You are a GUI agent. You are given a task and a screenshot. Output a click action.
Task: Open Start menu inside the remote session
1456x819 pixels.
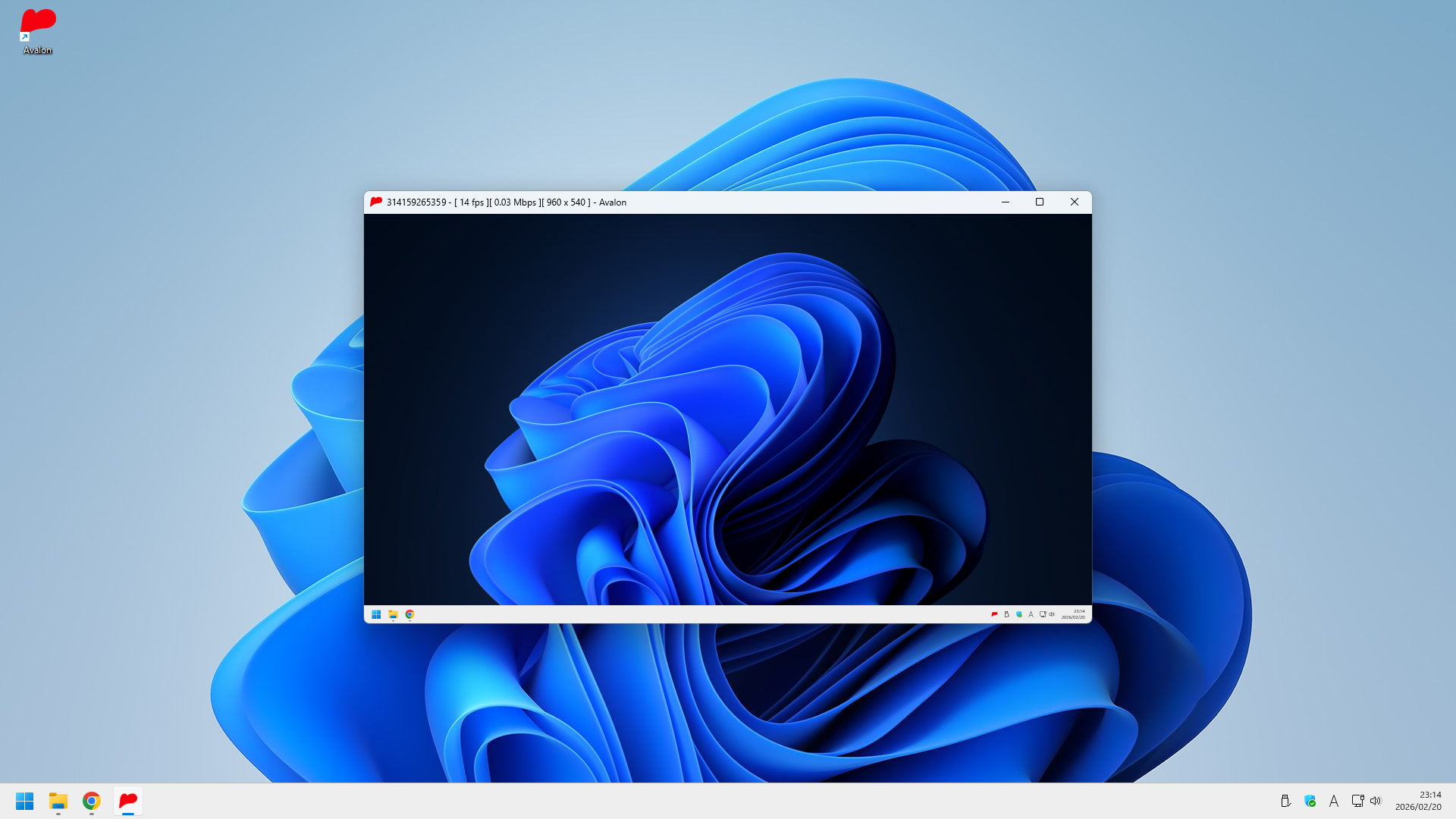click(376, 614)
